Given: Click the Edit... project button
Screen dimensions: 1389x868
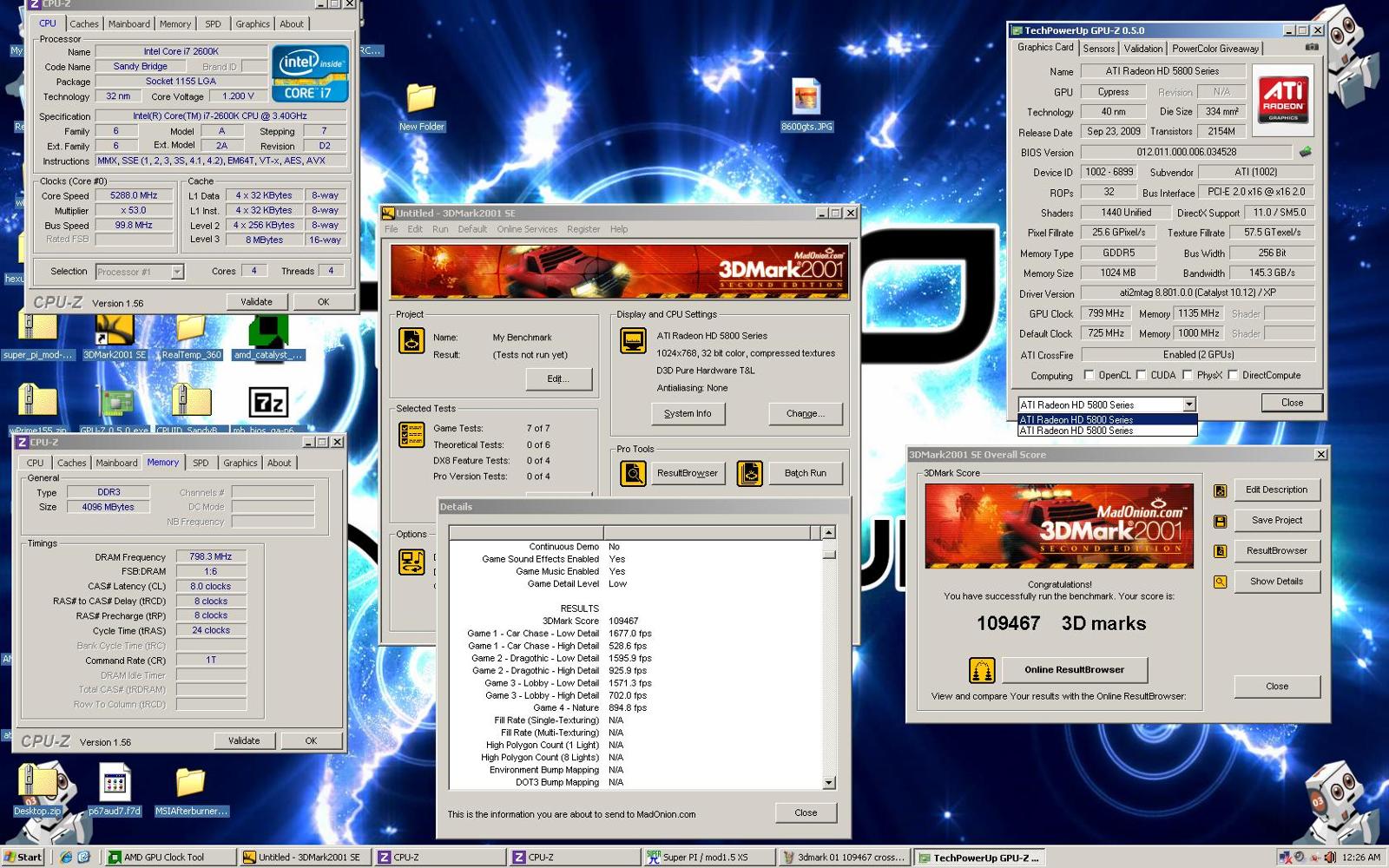Looking at the screenshot, I should pos(558,379).
